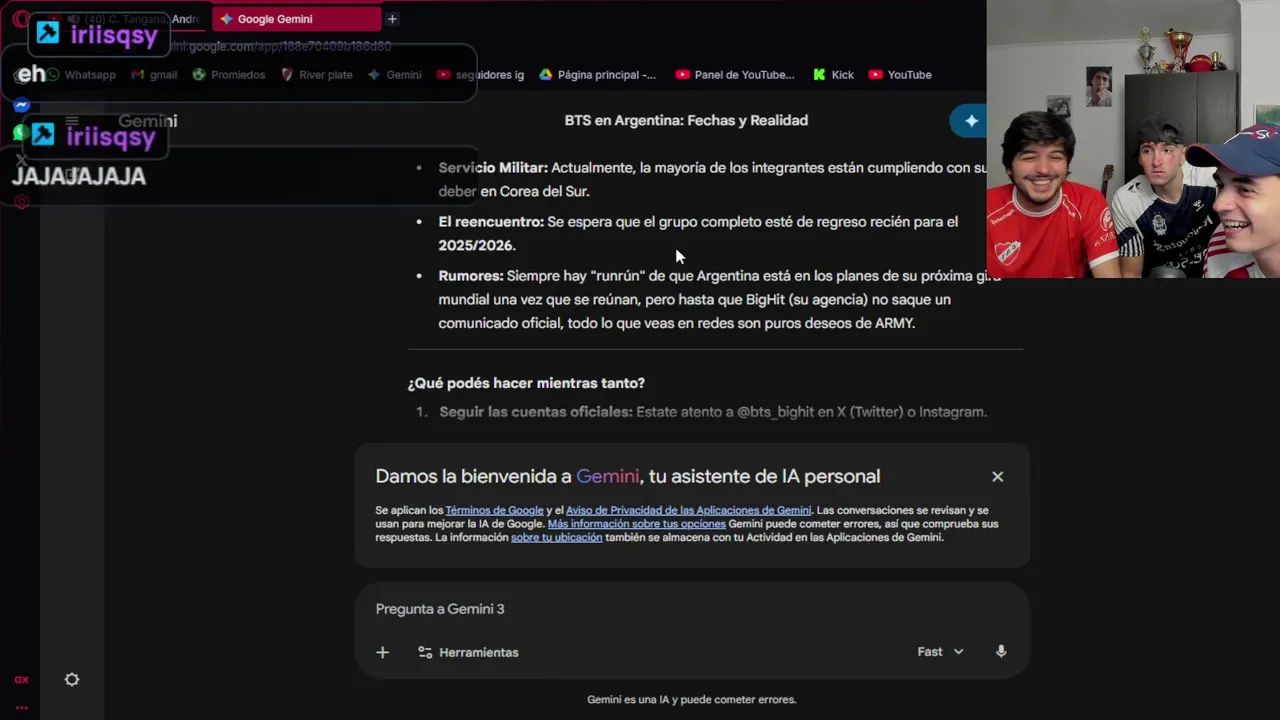Click the red hexagon icon in Opera sidebar
1280x720 pixels.
pyautogui.click(x=21, y=201)
